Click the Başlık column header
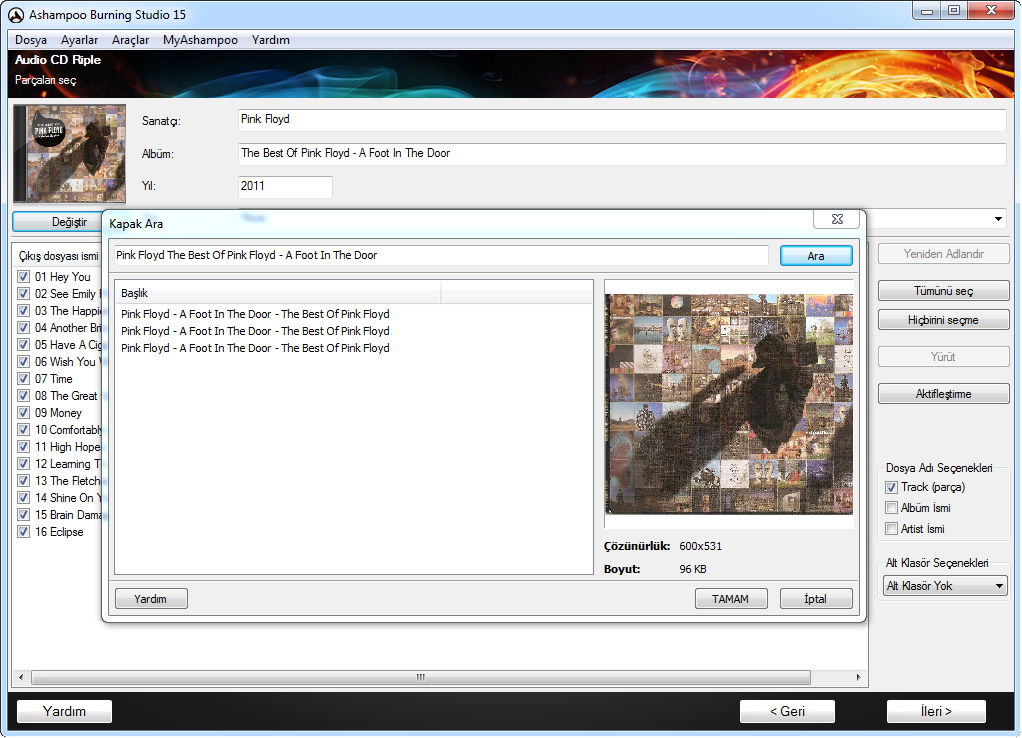The width and height of the screenshot is (1022, 738). 278,293
